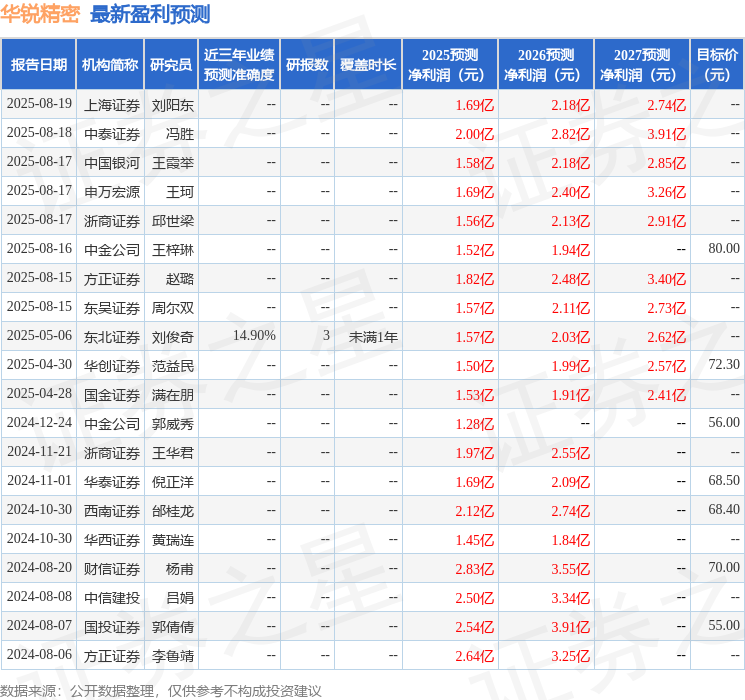Click the 72.30 target price

click(x=724, y=364)
